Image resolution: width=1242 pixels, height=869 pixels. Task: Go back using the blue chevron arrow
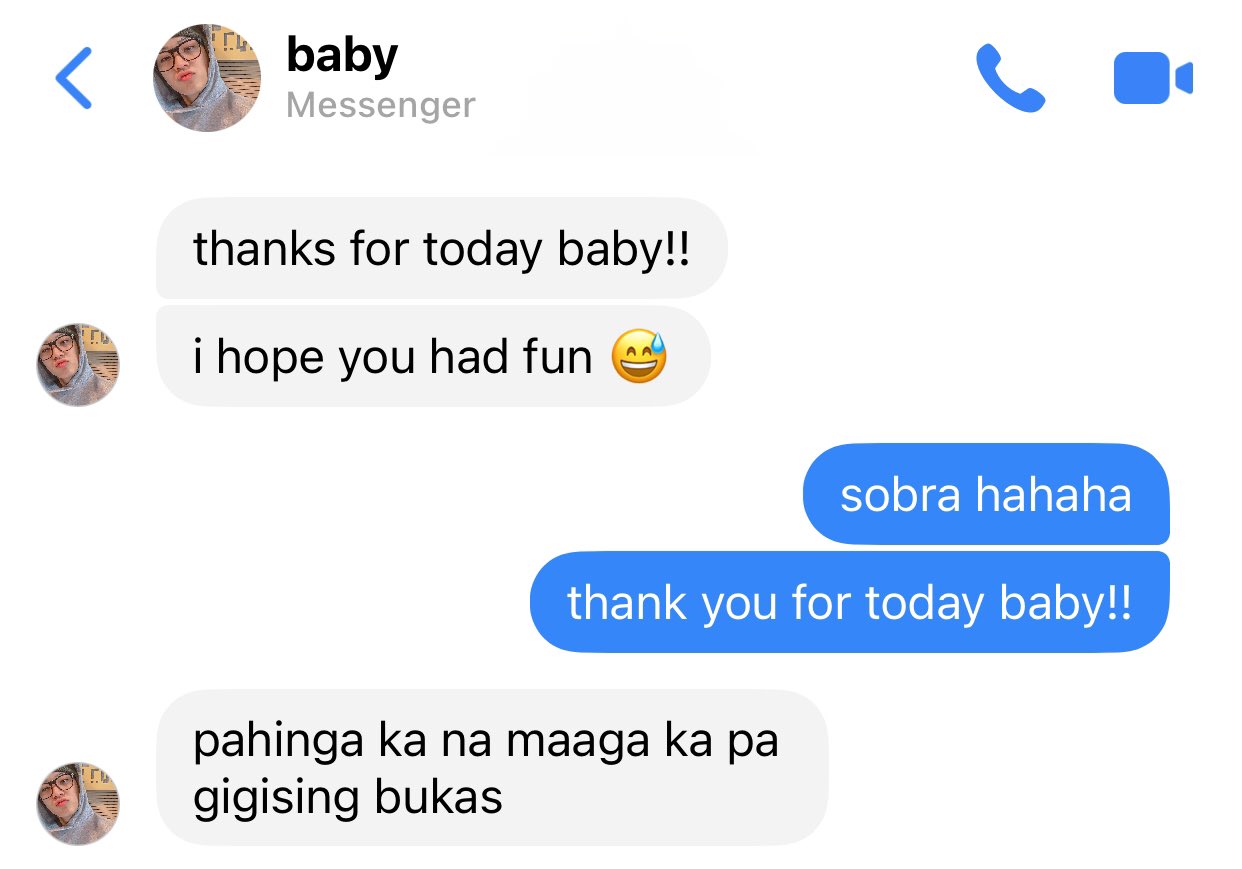[x=74, y=78]
